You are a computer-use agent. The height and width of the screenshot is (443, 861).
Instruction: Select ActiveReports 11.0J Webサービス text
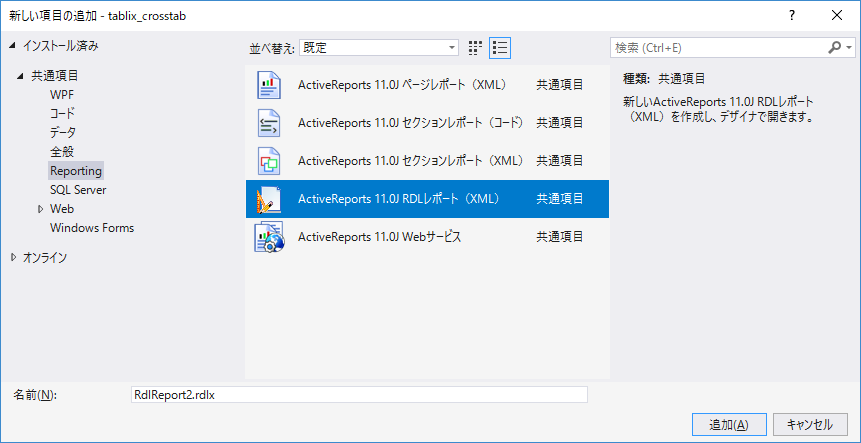379,237
